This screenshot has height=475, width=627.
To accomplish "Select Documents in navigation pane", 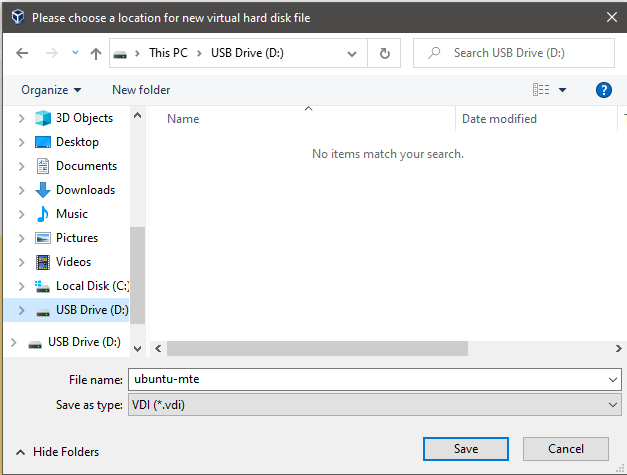I will 86,166.
